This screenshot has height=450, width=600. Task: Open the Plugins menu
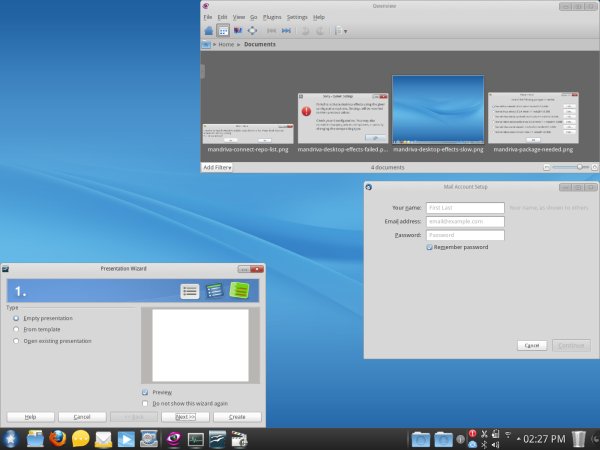272,17
